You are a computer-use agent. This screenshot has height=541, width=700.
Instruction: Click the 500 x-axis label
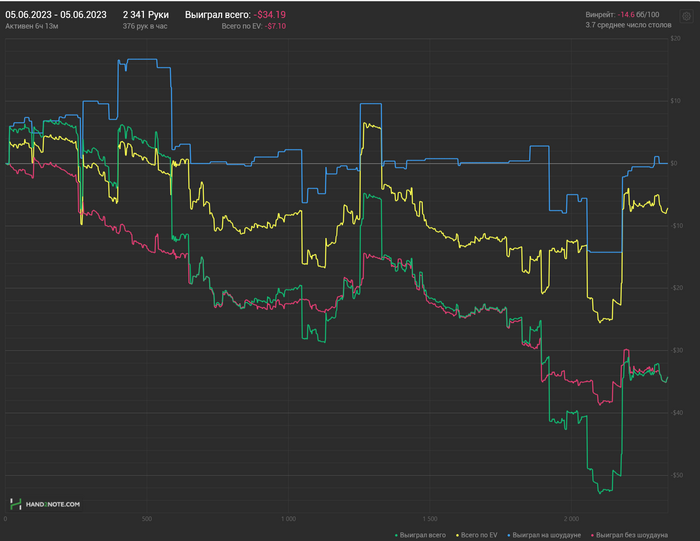(x=146, y=519)
